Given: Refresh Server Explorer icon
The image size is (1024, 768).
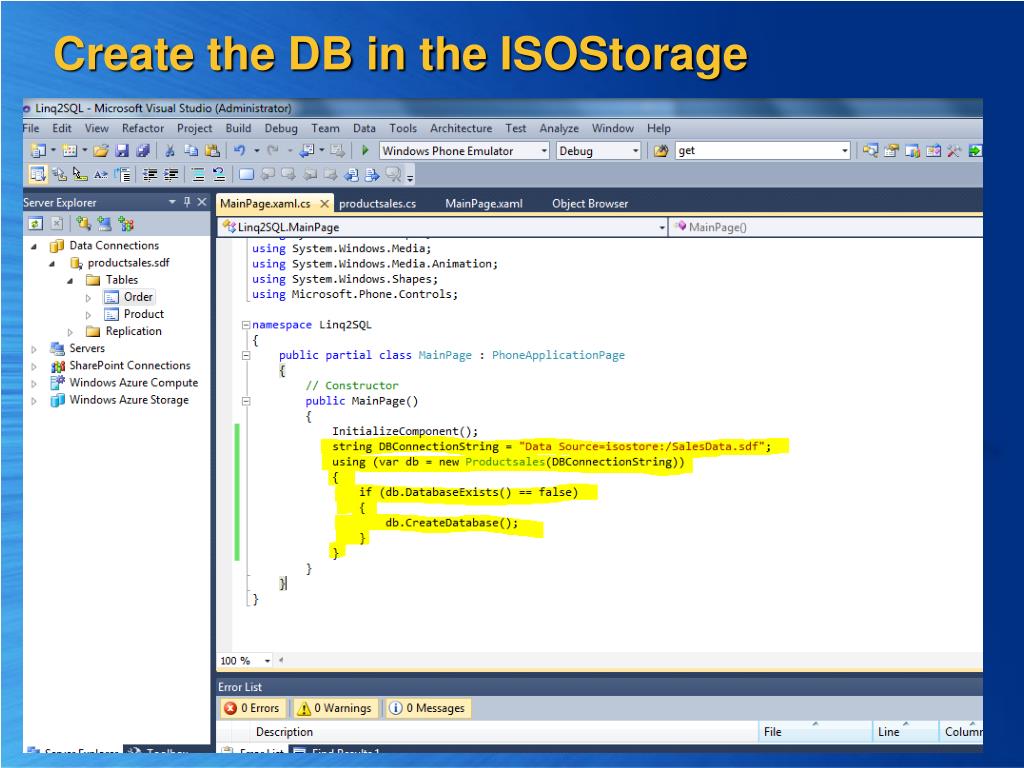Looking at the screenshot, I should tap(35, 224).
